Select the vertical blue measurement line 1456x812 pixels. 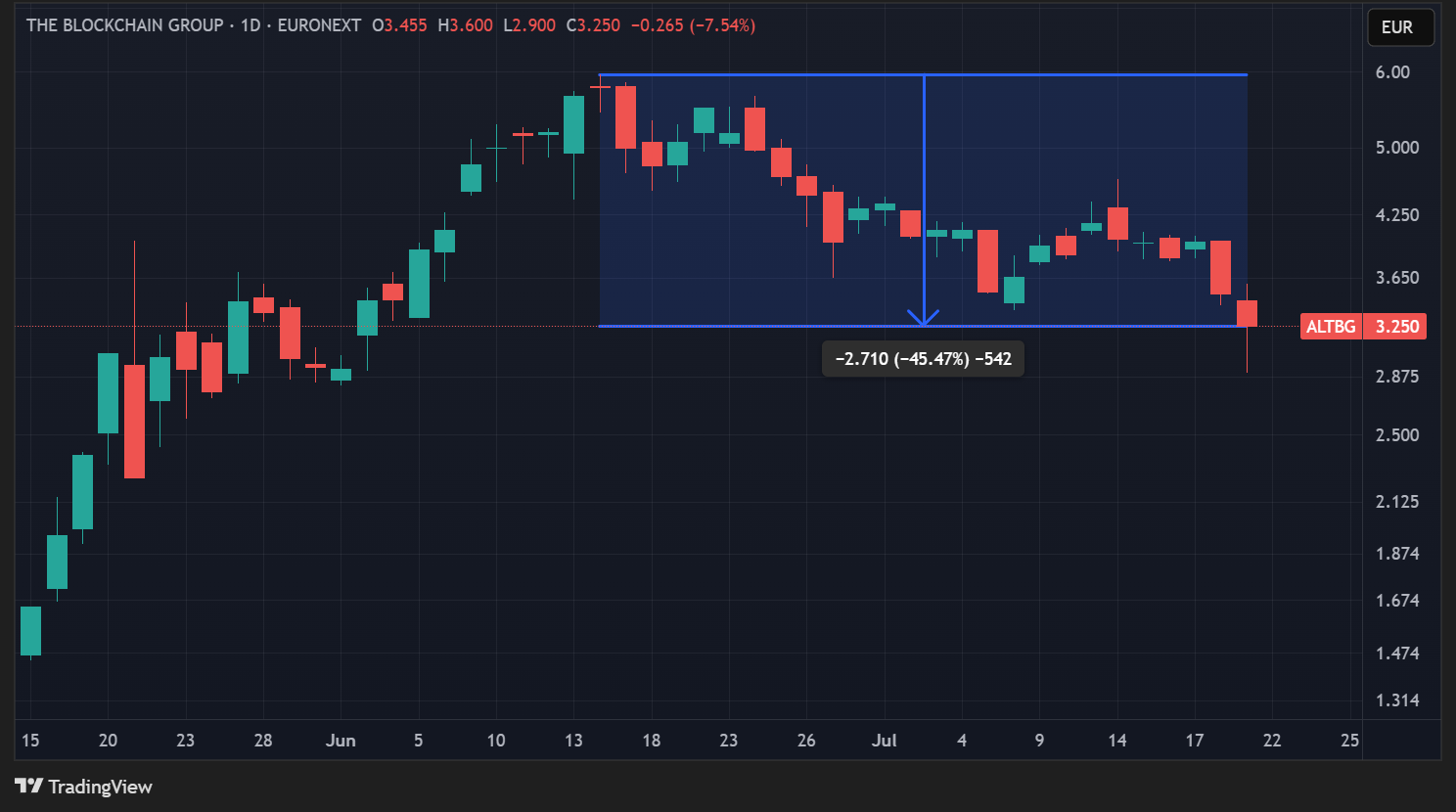(x=924, y=196)
